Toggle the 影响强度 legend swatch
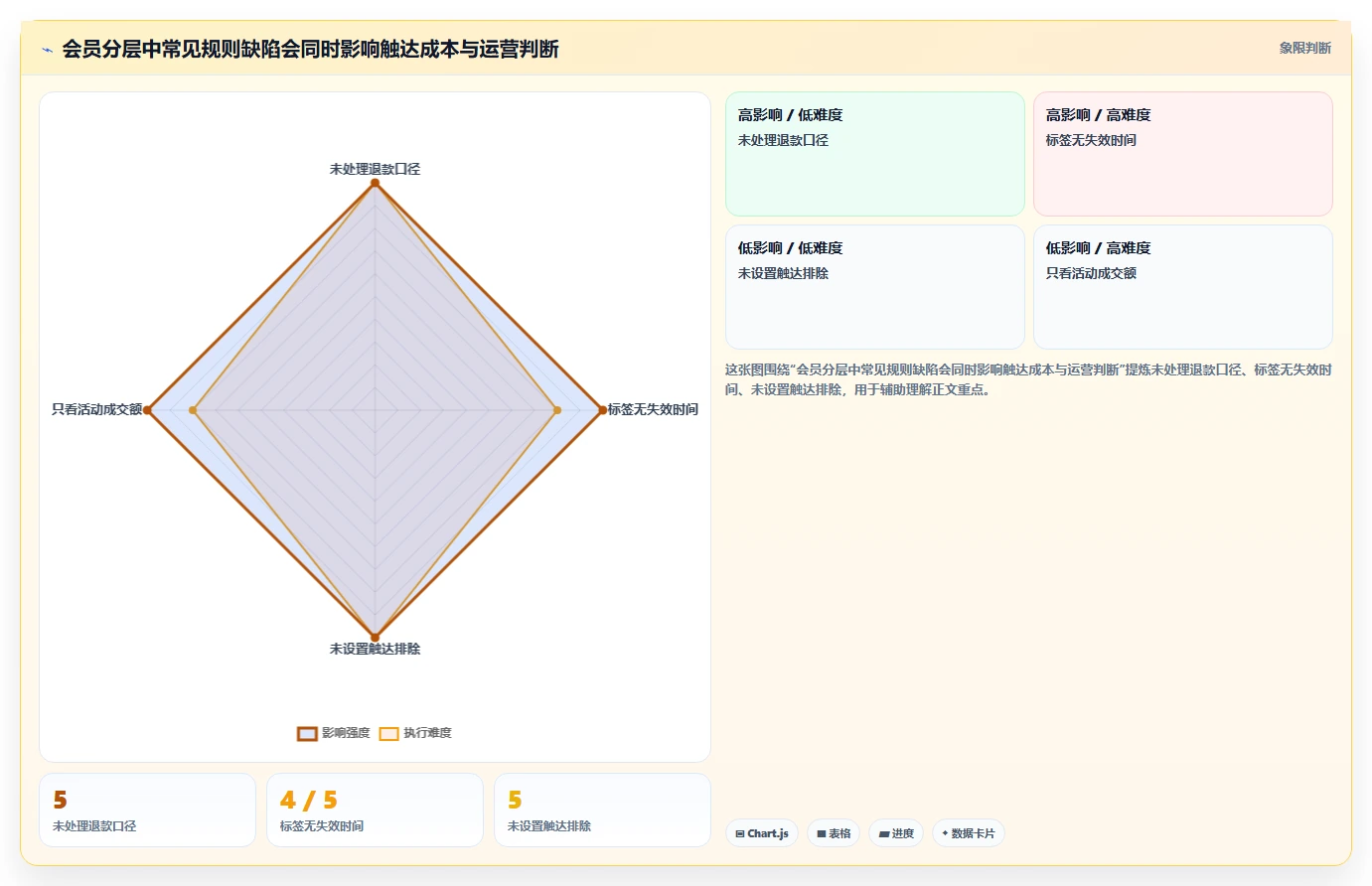1372x886 pixels. point(307,734)
